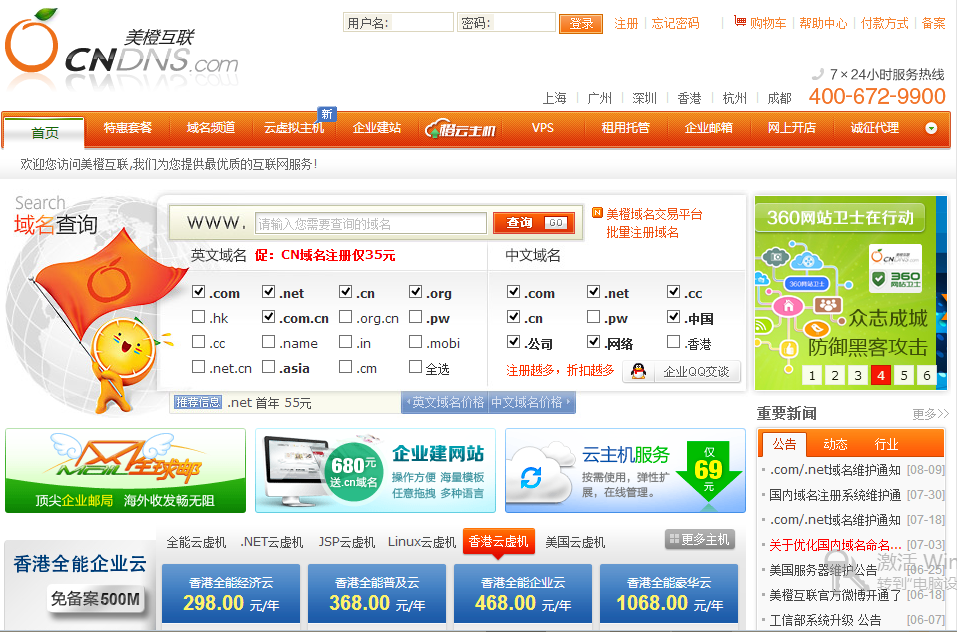Click the 查询 GO search button
The image size is (957, 632).
click(534, 223)
